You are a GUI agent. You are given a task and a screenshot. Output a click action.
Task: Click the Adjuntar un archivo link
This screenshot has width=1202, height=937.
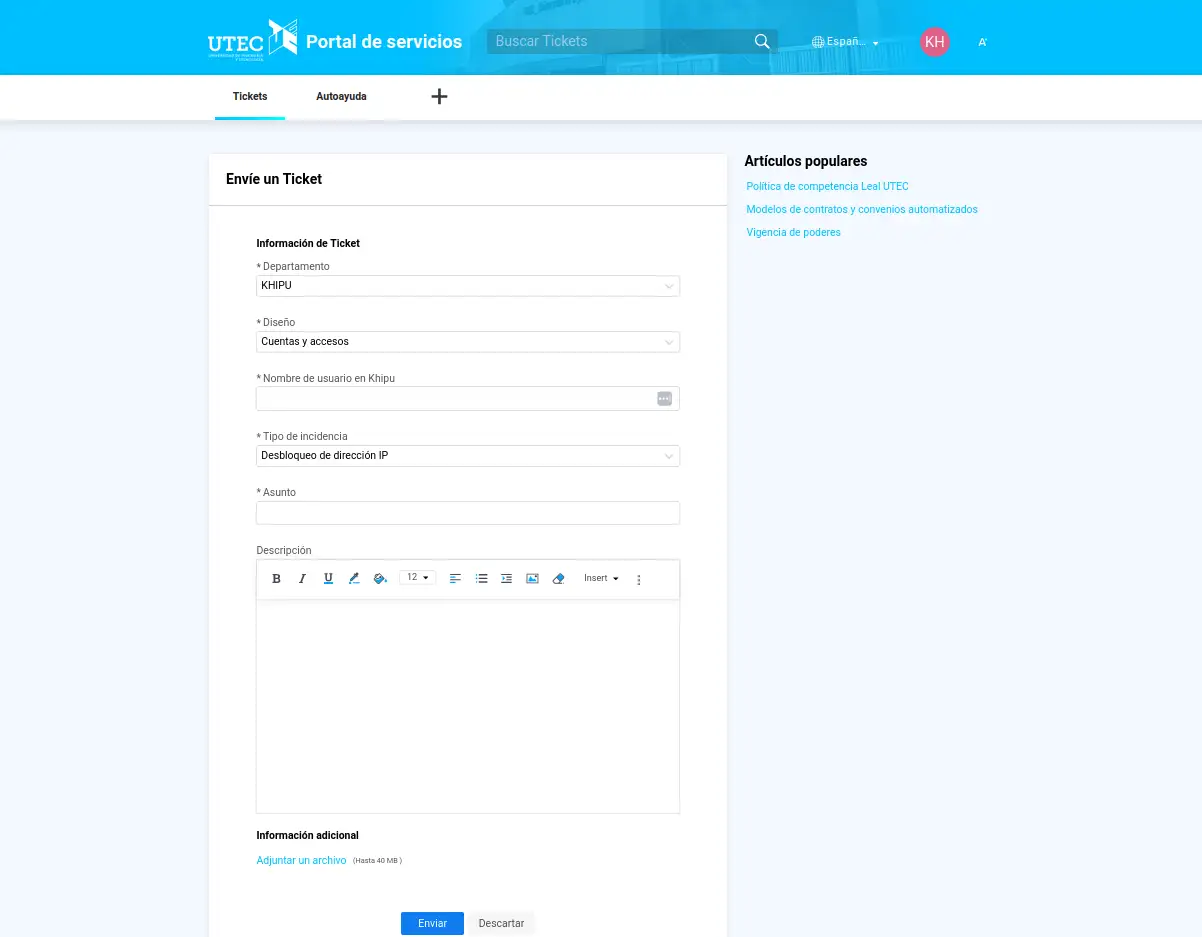(301, 860)
